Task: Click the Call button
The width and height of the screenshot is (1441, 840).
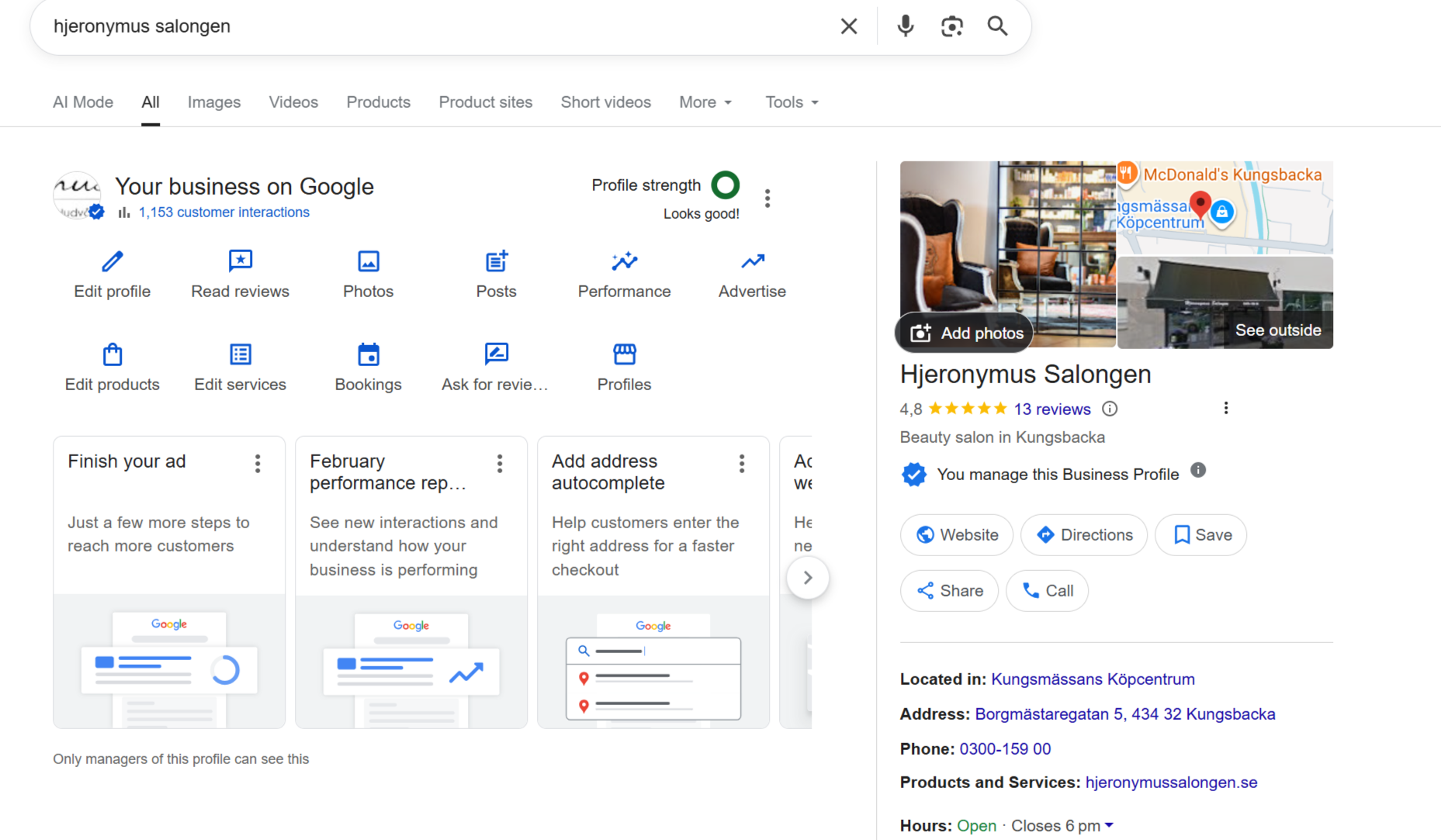Action: (1048, 591)
